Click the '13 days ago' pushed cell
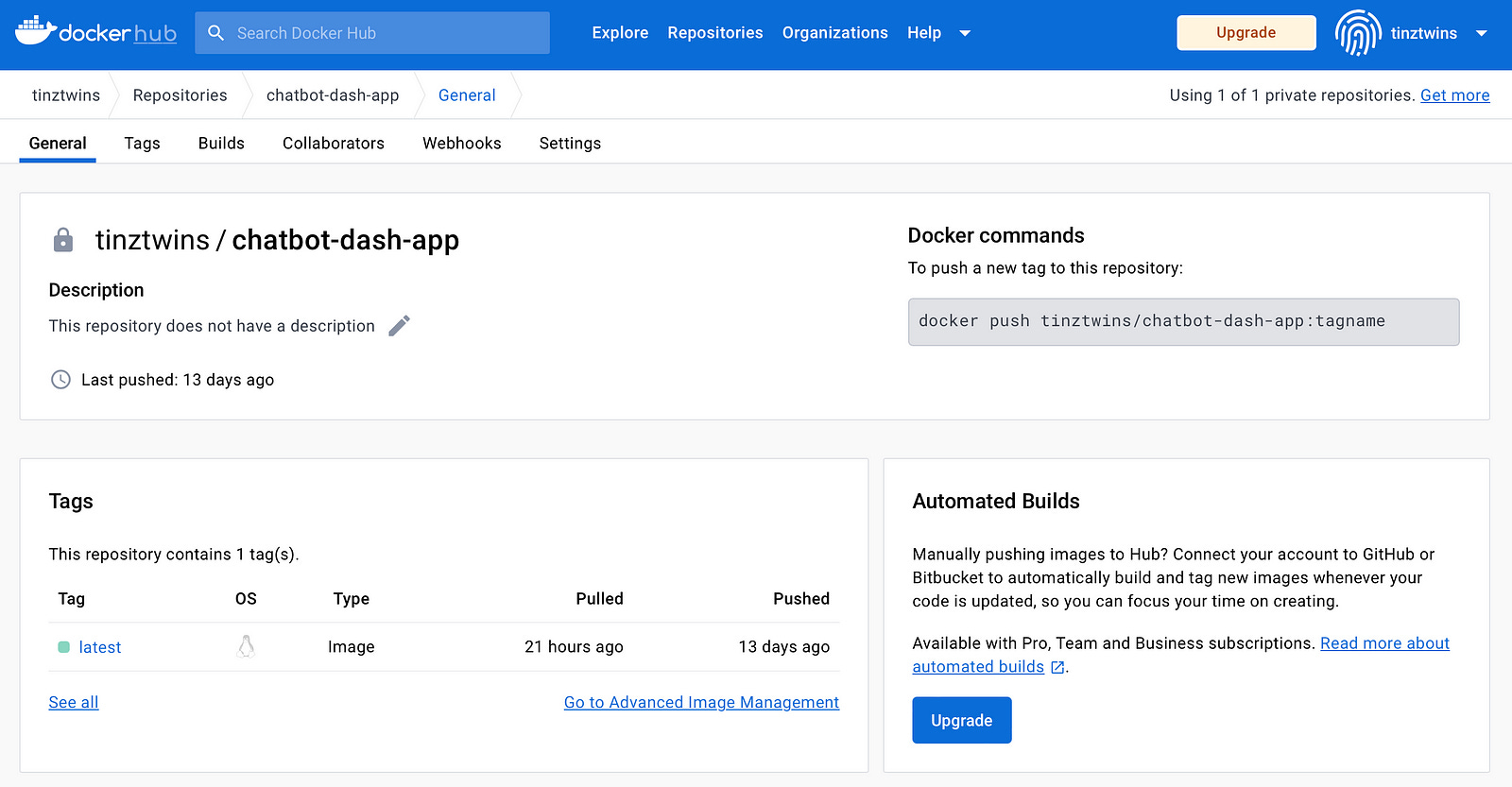Viewport: 1512px width, 787px height. click(x=784, y=647)
